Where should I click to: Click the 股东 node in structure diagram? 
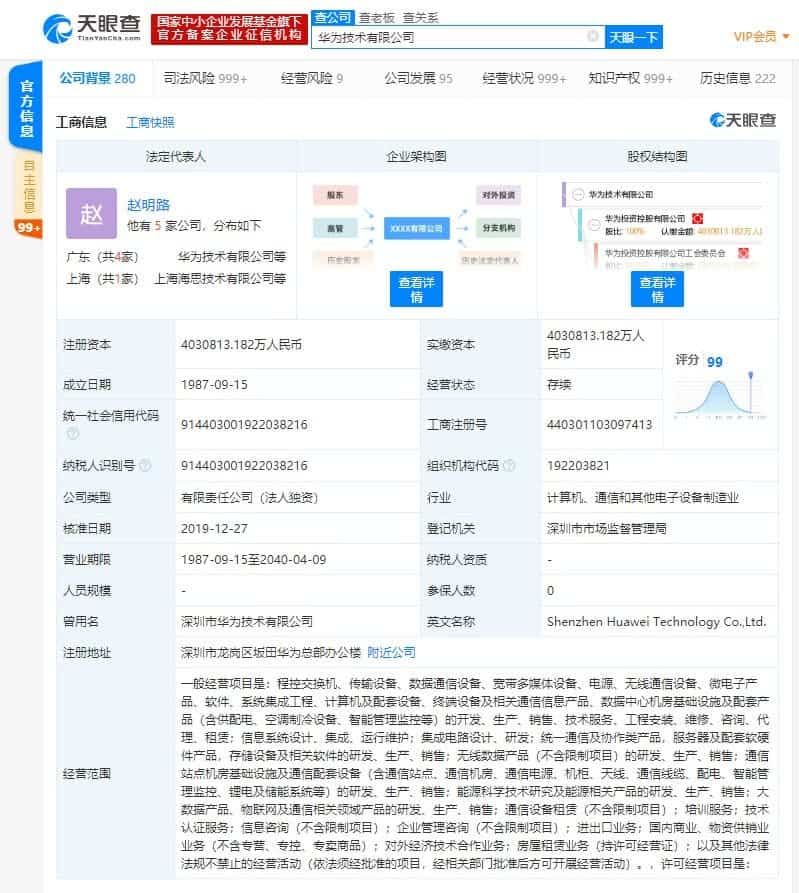click(x=335, y=195)
